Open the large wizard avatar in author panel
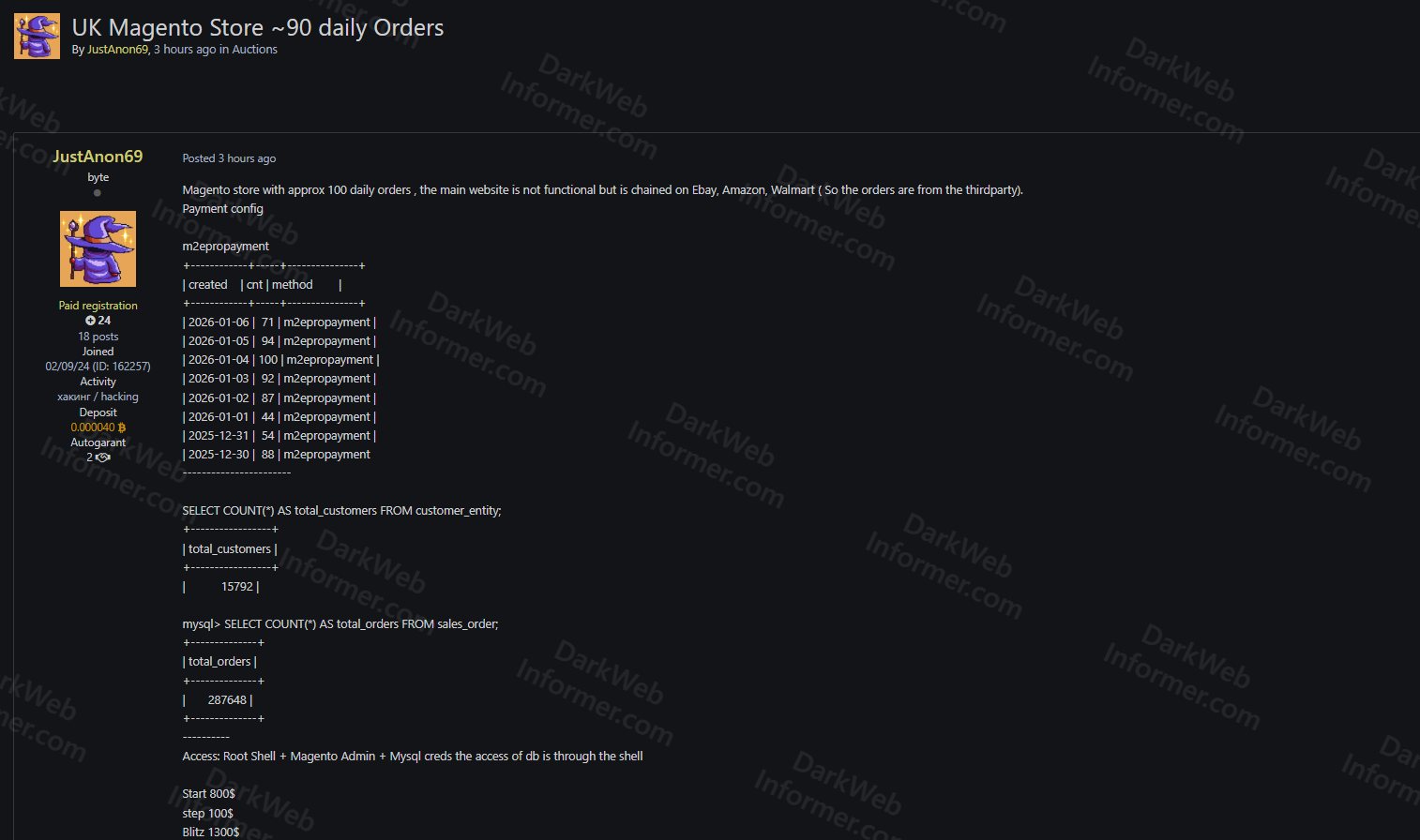The width and height of the screenshot is (1420, 840). coord(98,248)
